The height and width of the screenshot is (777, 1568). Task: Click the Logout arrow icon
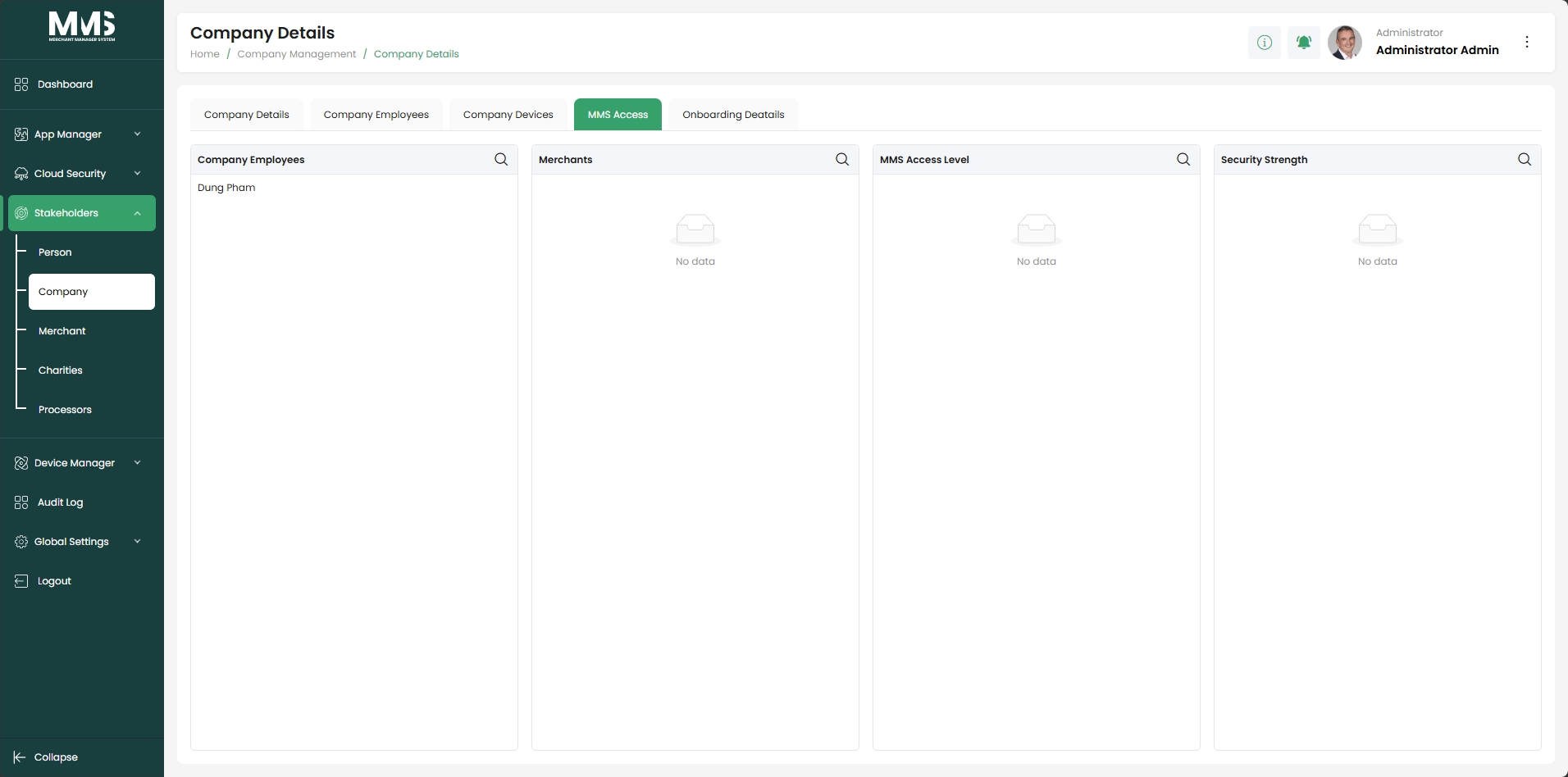[x=21, y=581]
